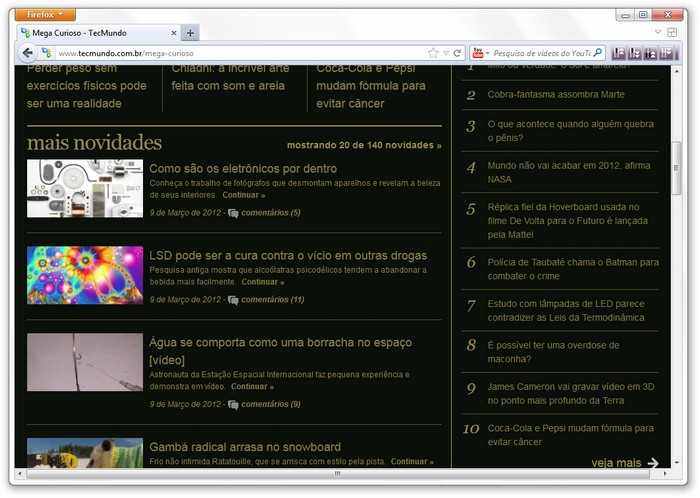Click the vertical scrollbar down arrow
Screen dimensions: 700x498
coord(676,463)
